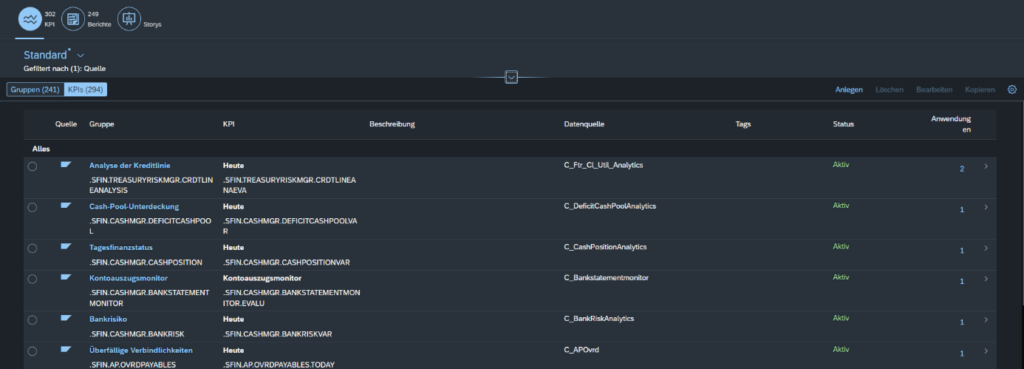Expand the collapsed header filter bar

pos(511,78)
